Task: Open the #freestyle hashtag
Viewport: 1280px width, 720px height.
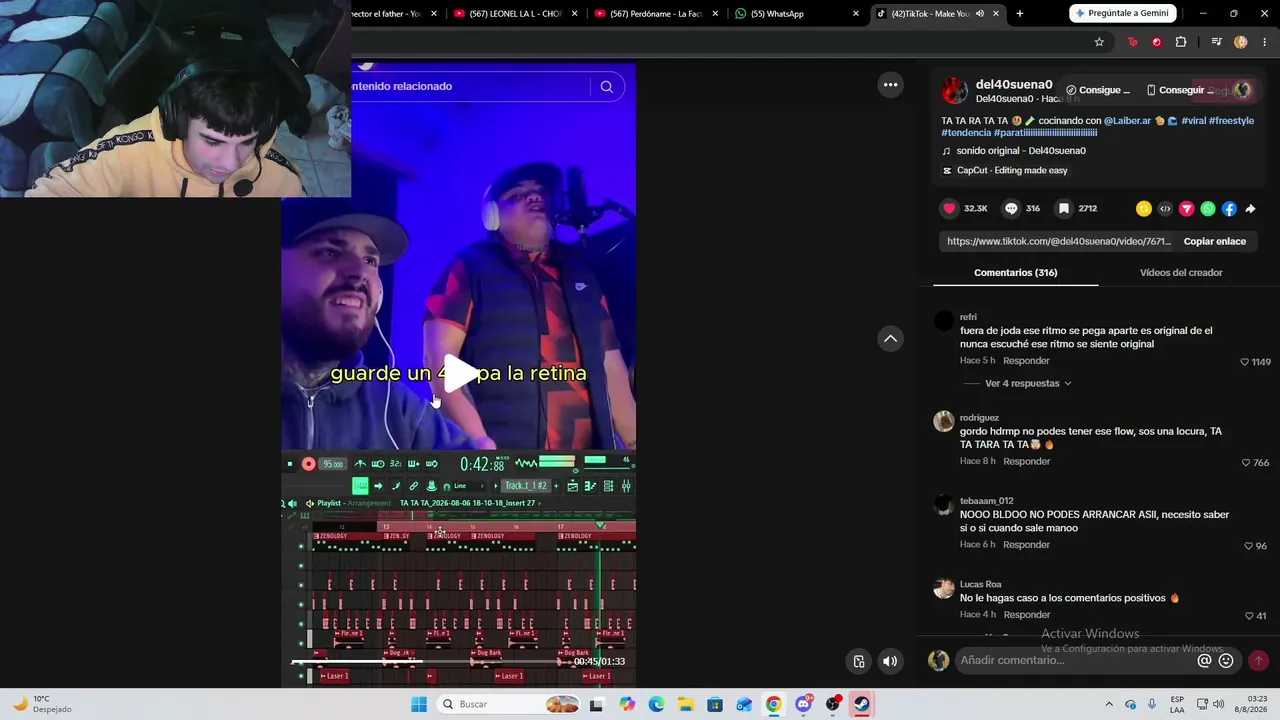Action: pos(1231,121)
